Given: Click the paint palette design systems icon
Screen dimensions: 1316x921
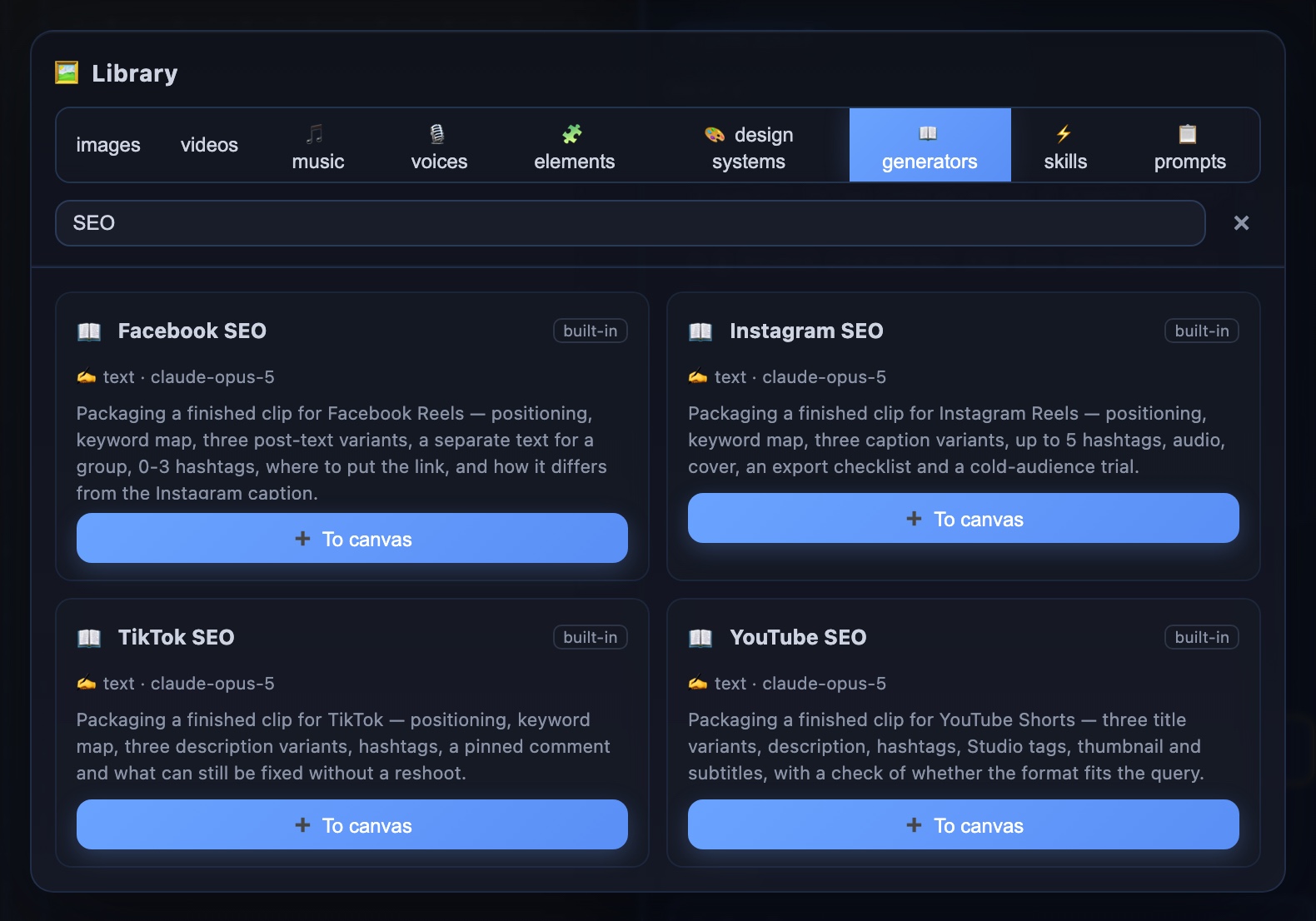Looking at the screenshot, I should [x=715, y=134].
